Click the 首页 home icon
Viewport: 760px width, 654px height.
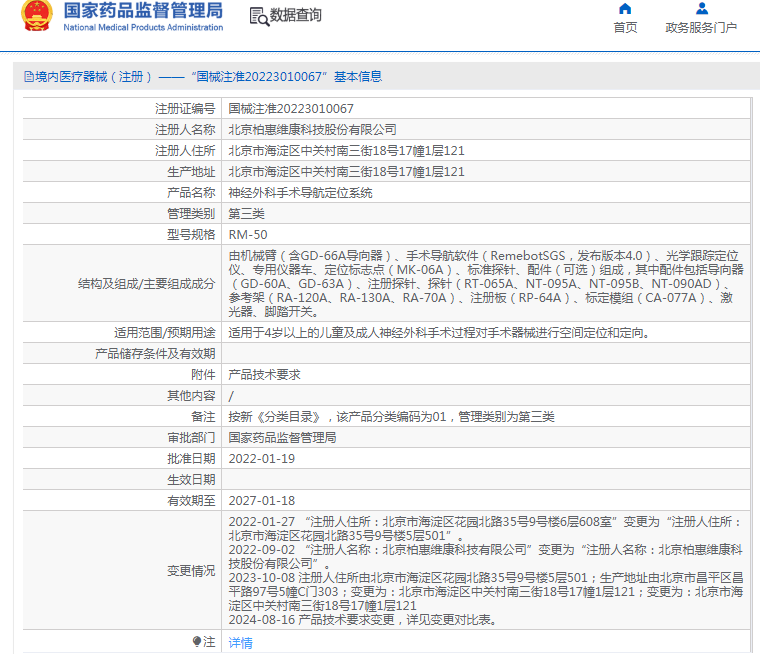625,9
